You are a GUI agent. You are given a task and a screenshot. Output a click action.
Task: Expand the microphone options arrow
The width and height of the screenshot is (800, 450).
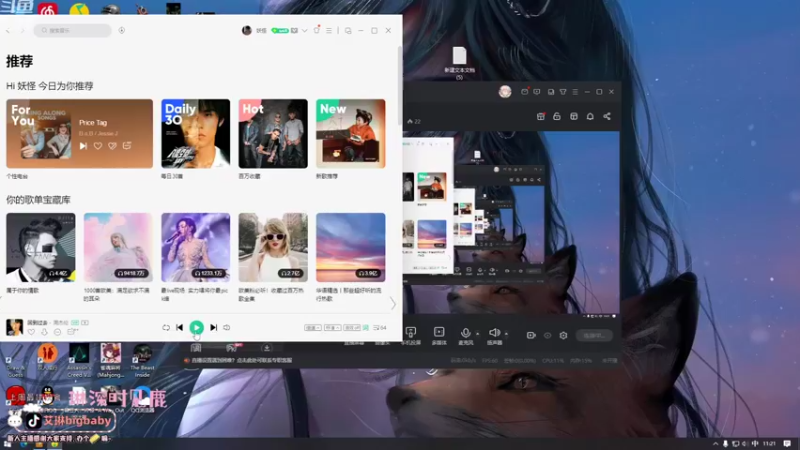tap(478, 334)
